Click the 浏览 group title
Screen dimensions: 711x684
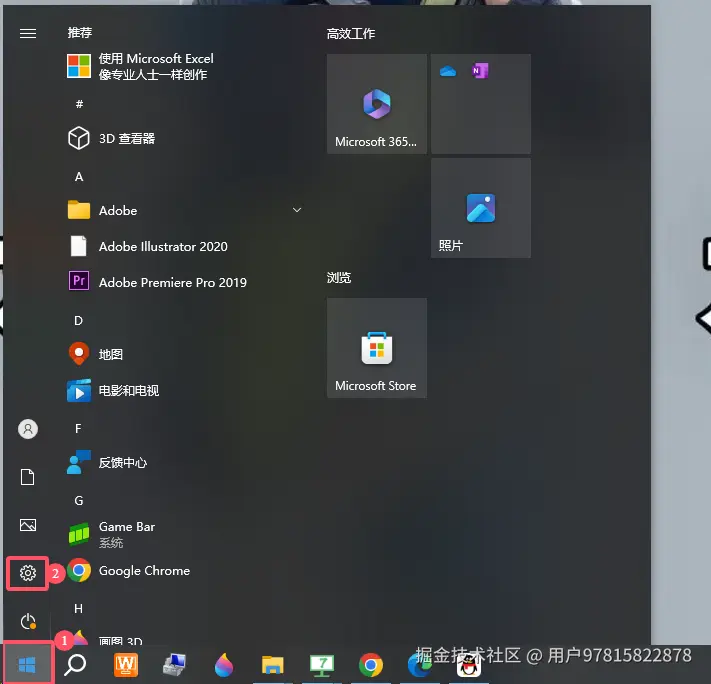pos(339,278)
